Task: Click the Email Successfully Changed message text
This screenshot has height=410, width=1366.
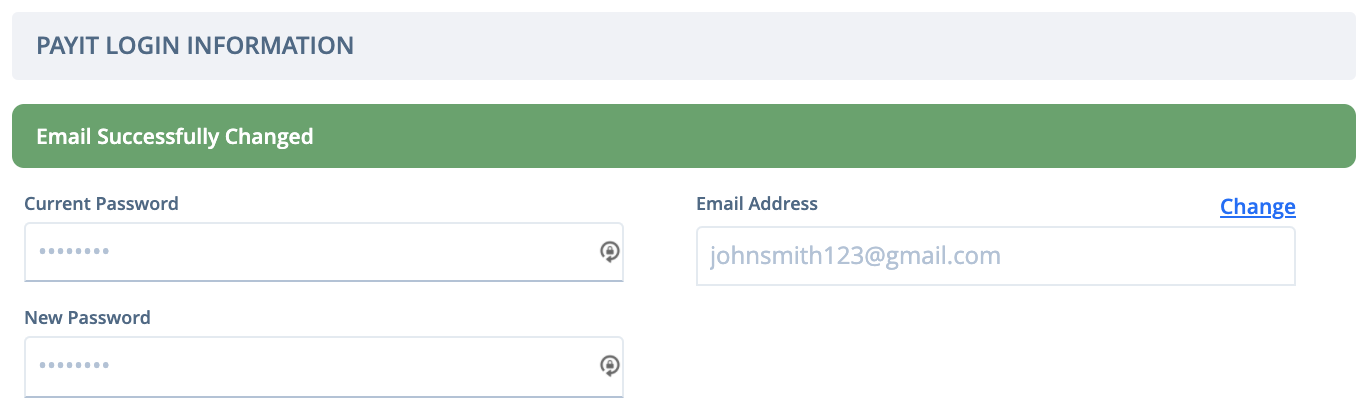Action: 175,137
